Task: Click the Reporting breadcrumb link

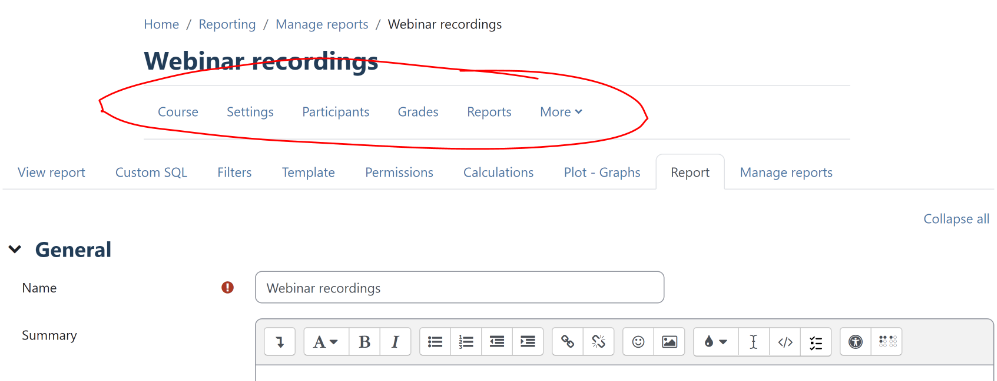Action: 227,24
